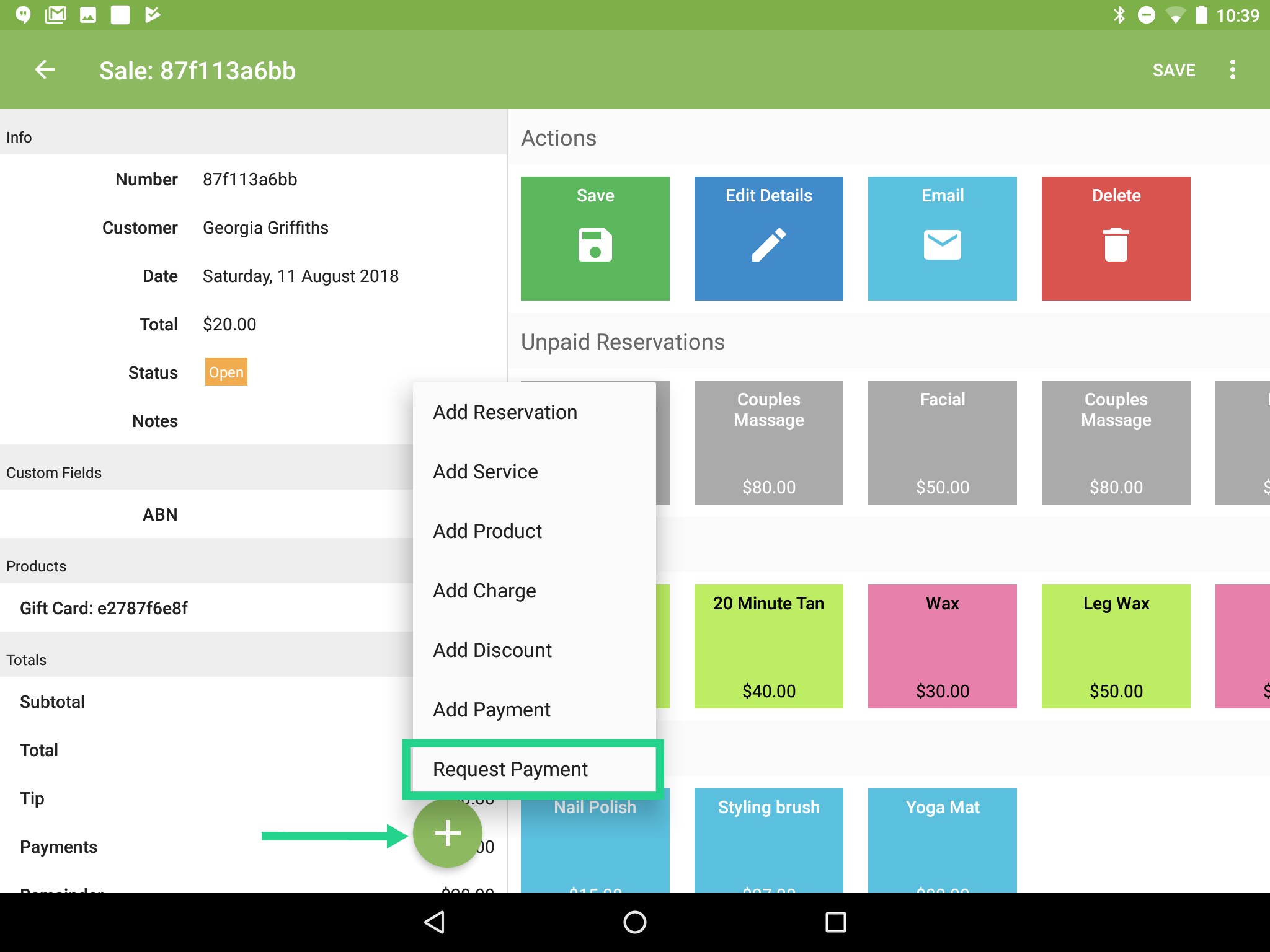The image size is (1270, 952).
Task: Open the three-dot overflow menu
Action: pyautogui.click(x=1232, y=70)
